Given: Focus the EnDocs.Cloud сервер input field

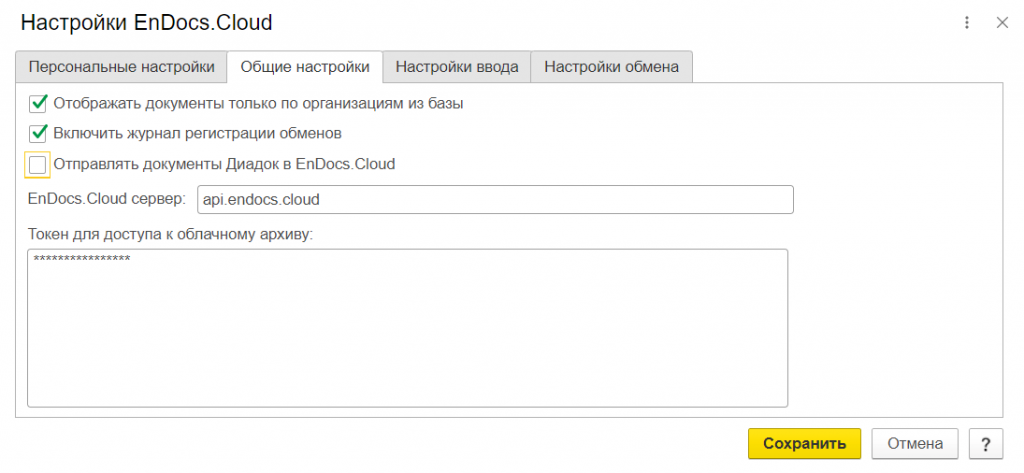Looking at the screenshot, I should (495, 200).
